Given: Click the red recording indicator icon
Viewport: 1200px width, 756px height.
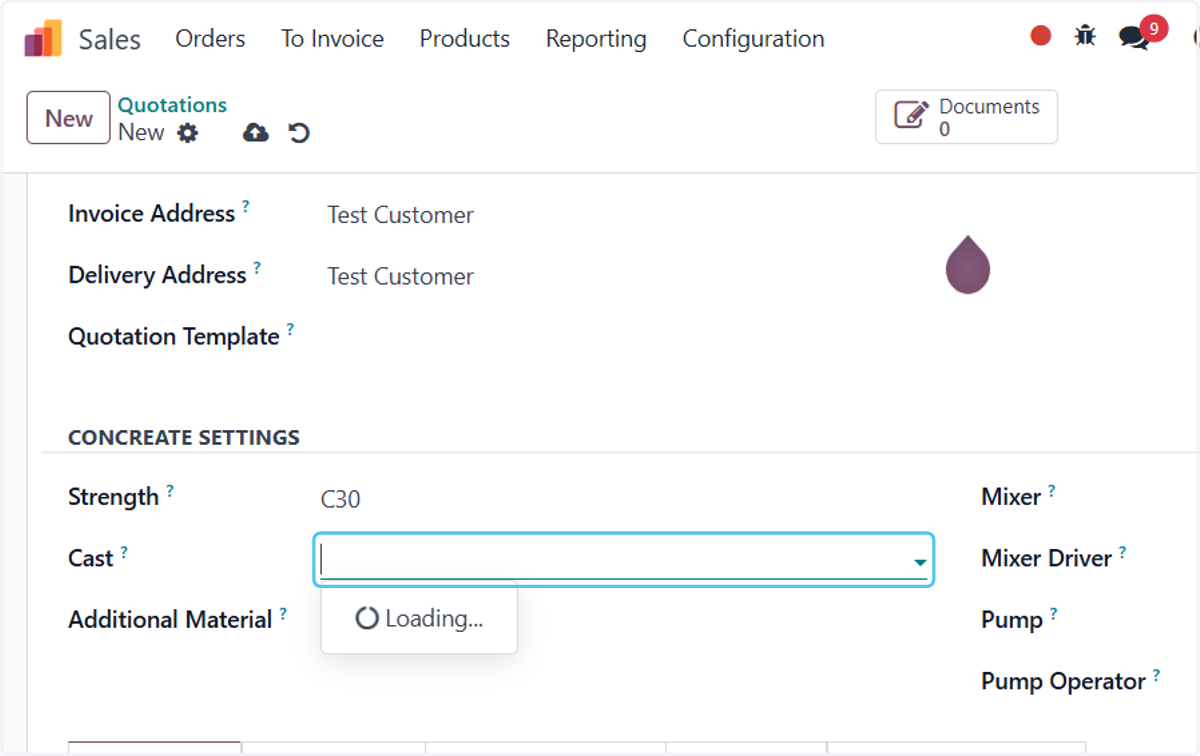Looking at the screenshot, I should [x=1041, y=36].
